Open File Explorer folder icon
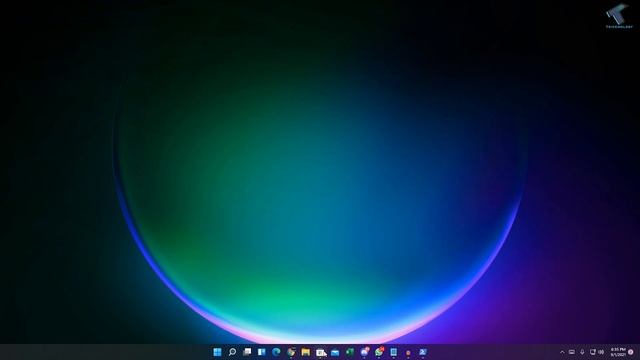Image resolution: width=640 pixels, height=360 pixels. [x=306, y=352]
